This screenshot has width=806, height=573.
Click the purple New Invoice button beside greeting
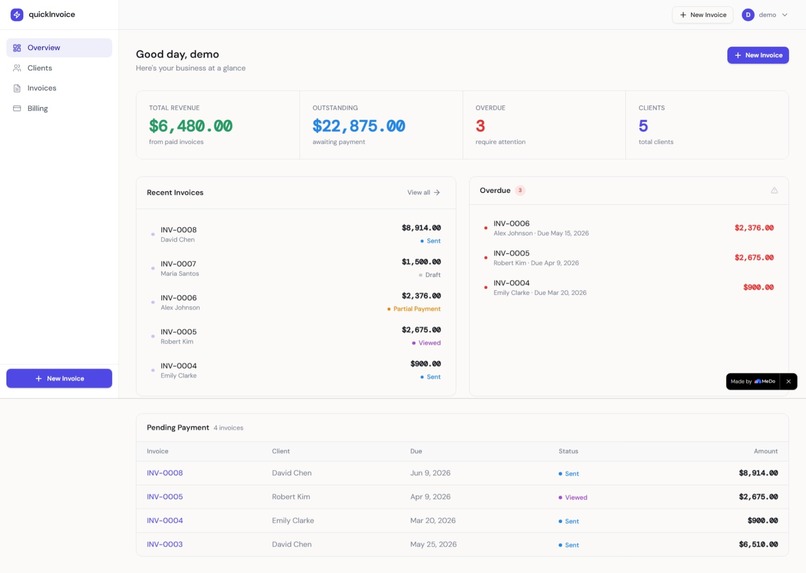click(758, 55)
